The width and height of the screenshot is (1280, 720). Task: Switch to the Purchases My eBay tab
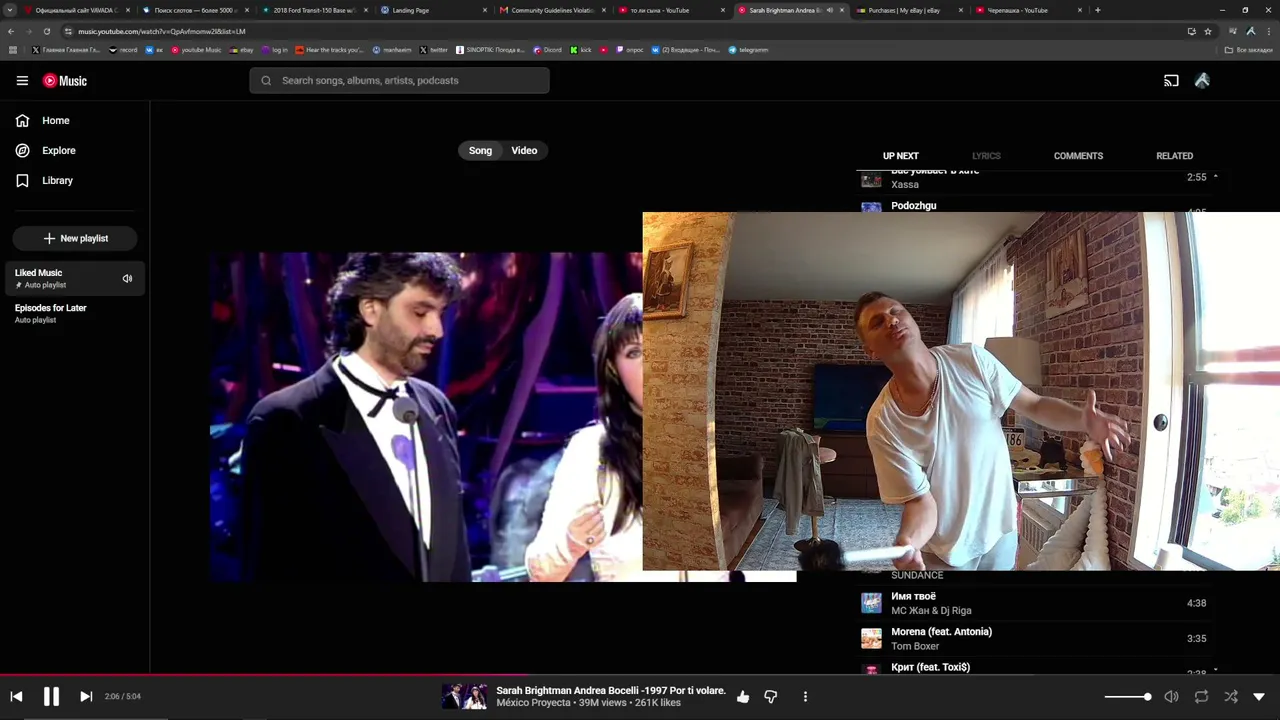910,10
